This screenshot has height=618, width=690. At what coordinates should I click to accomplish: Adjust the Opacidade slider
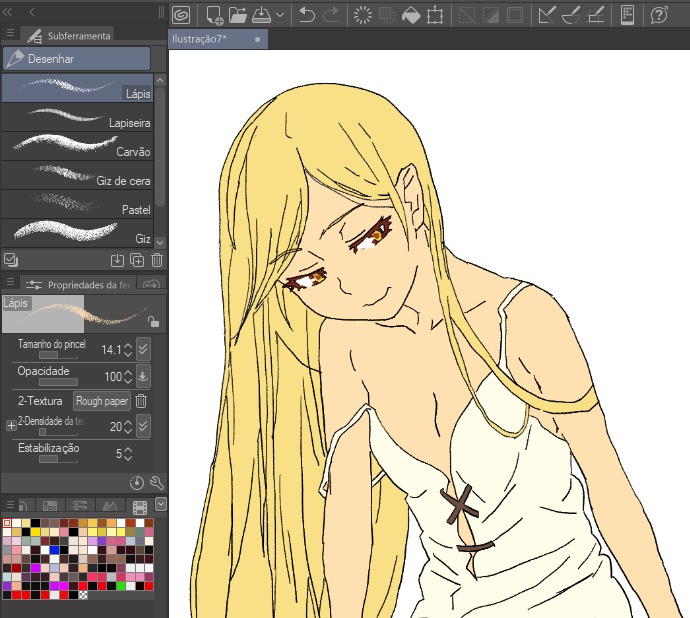[58, 382]
